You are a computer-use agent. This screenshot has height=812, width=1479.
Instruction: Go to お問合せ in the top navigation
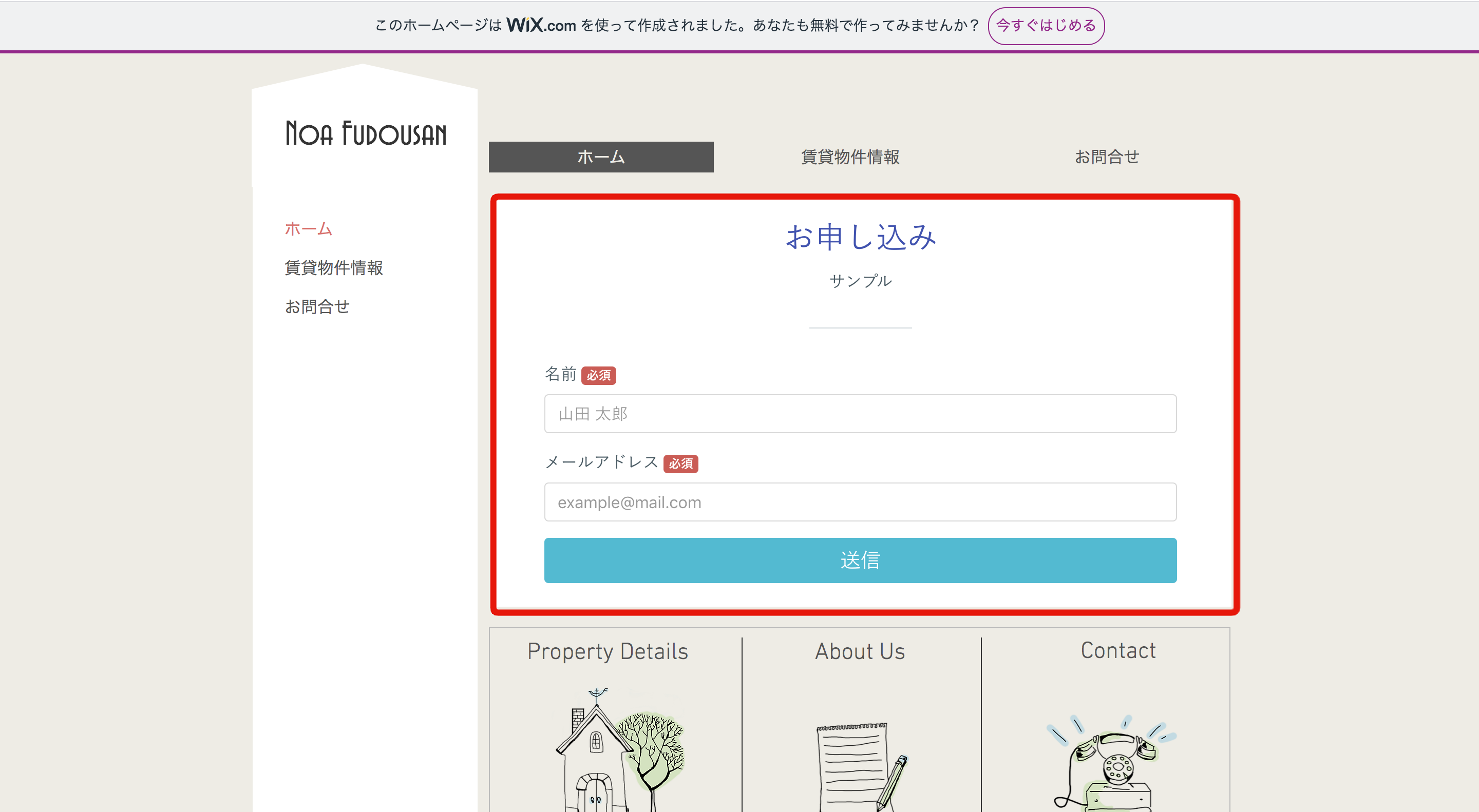point(1106,157)
